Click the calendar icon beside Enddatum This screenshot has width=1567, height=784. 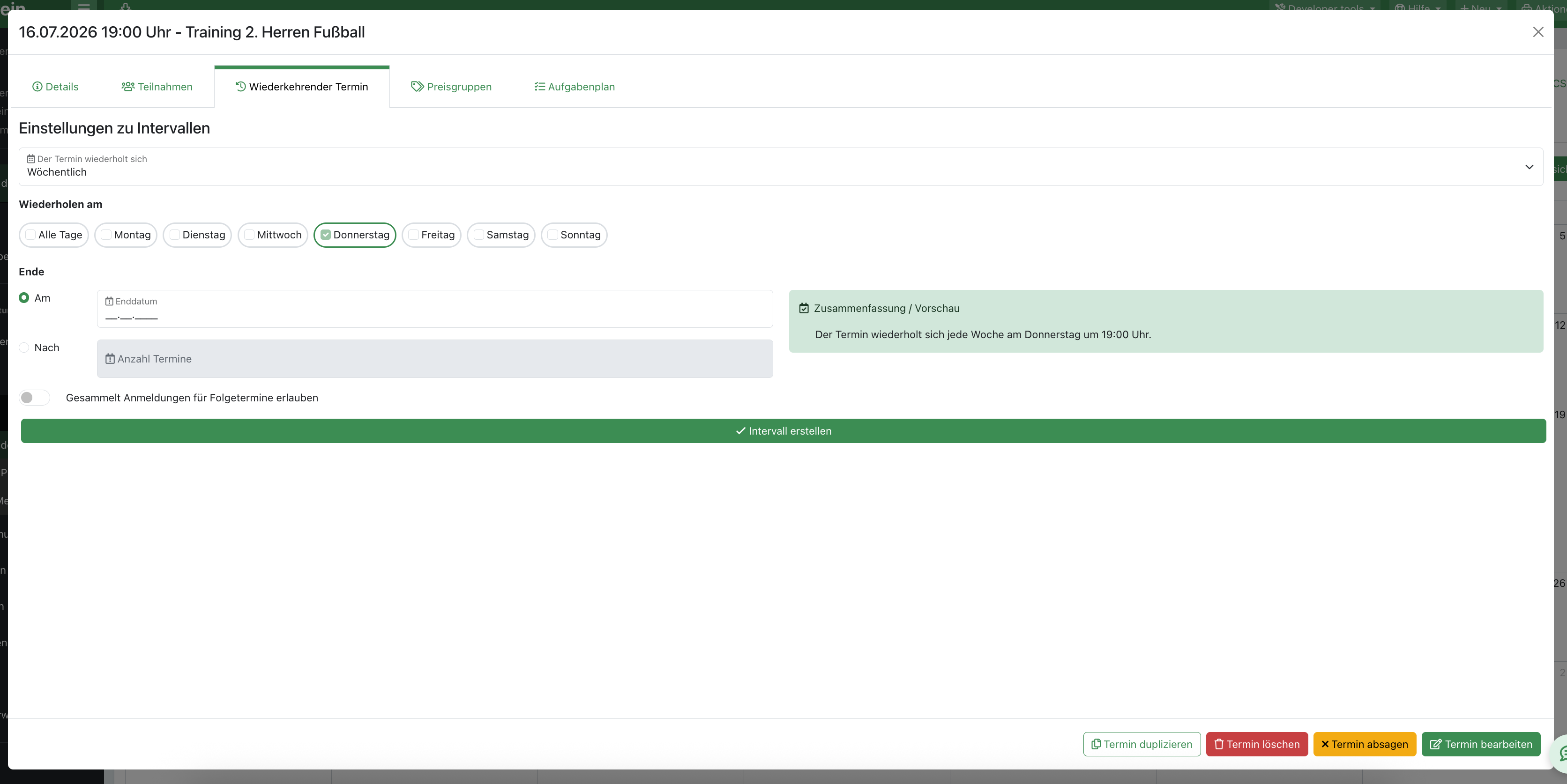point(110,302)
